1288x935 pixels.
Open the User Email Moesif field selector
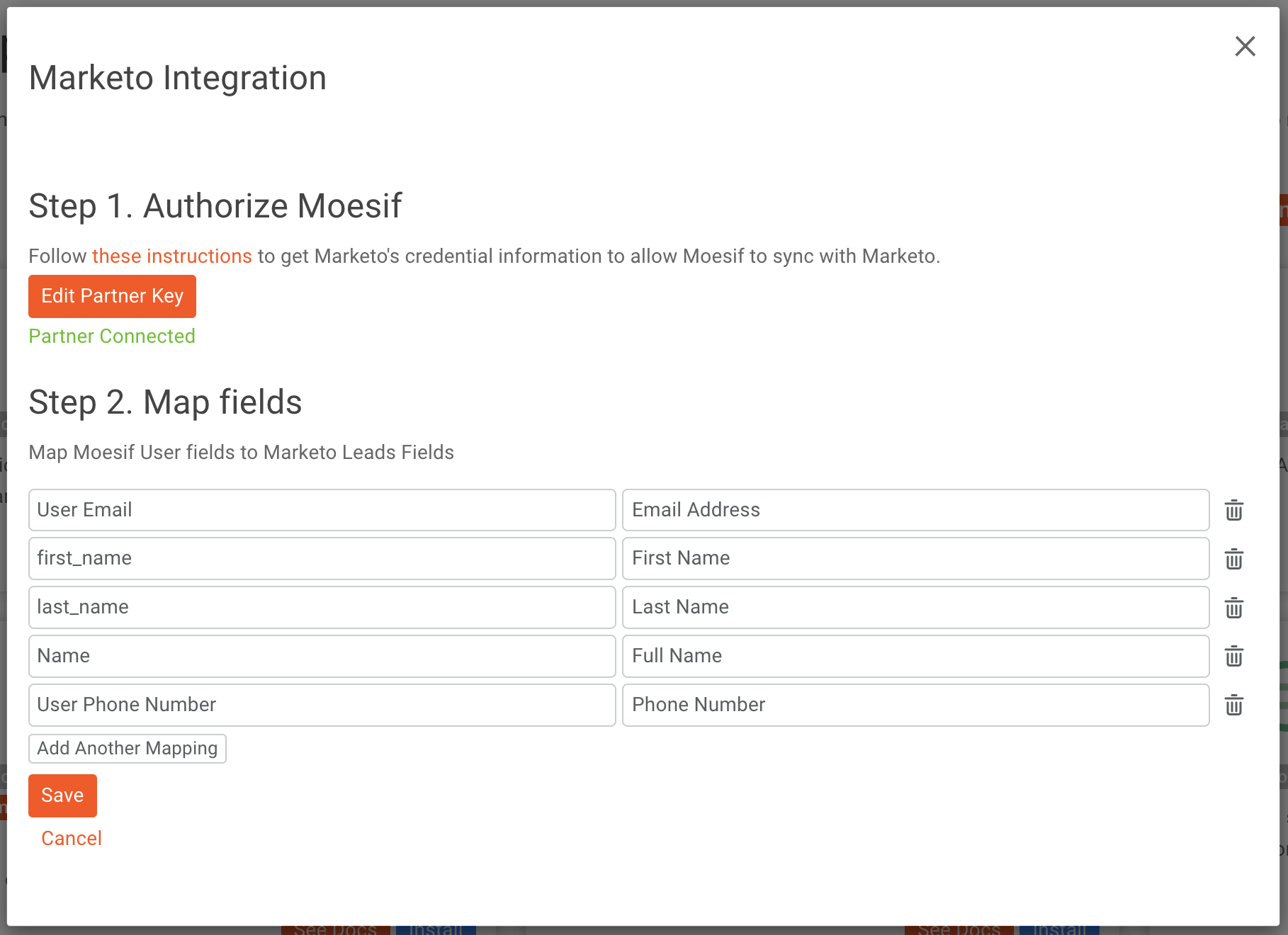pos(322,510)
